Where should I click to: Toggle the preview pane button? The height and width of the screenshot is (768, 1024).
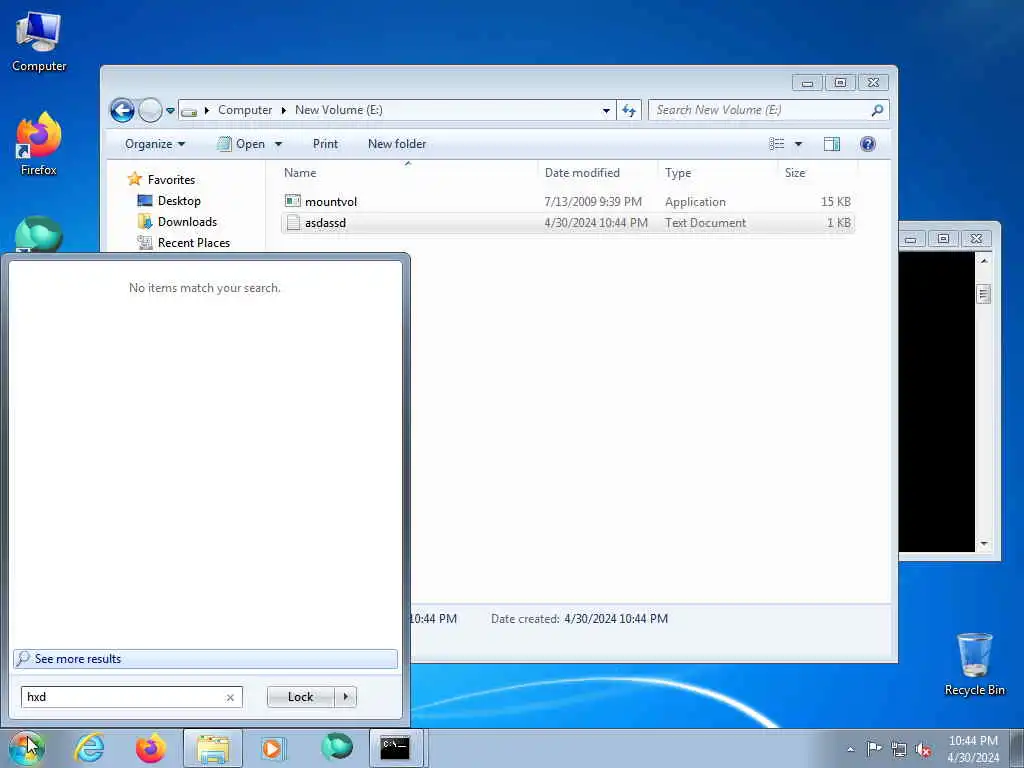click(831, 144)
